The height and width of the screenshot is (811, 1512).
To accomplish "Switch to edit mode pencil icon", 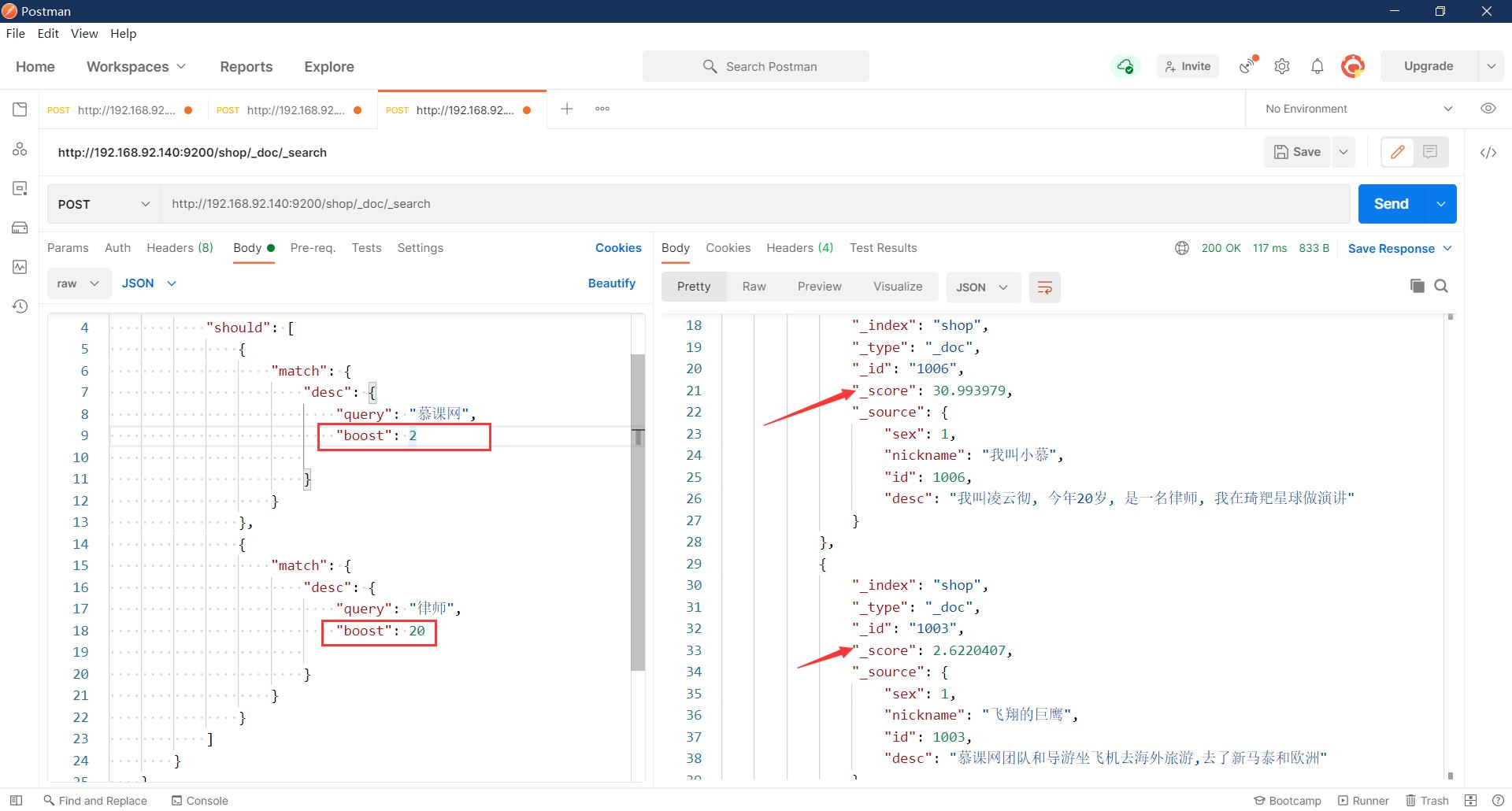I will coord(1398,152).
